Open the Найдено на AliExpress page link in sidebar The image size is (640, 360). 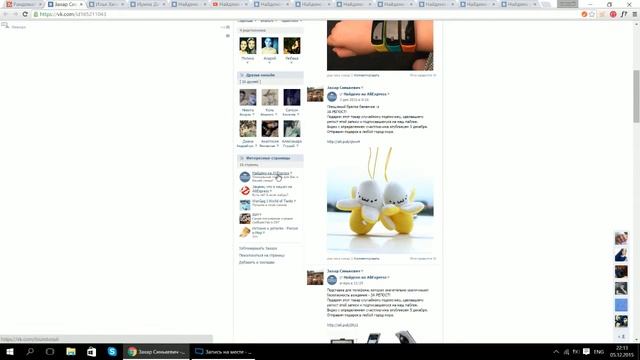(x=271, y=173)
